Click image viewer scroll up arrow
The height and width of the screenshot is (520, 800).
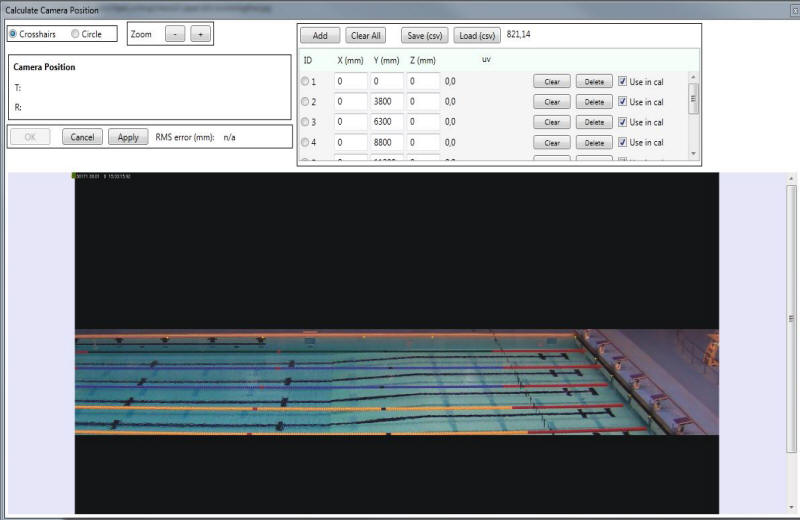coord(791,179)
